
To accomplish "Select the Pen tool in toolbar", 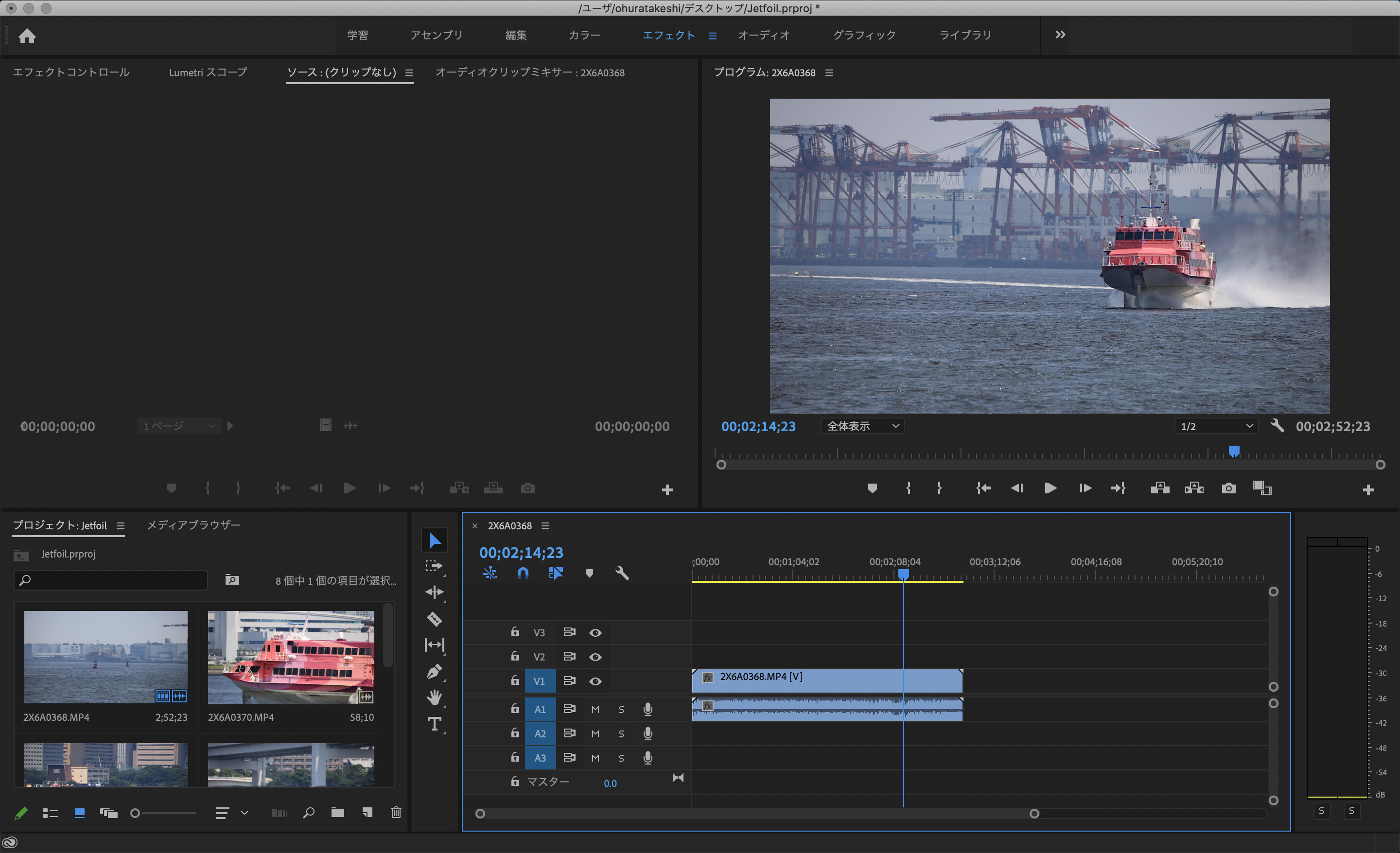I will (434, 672).
